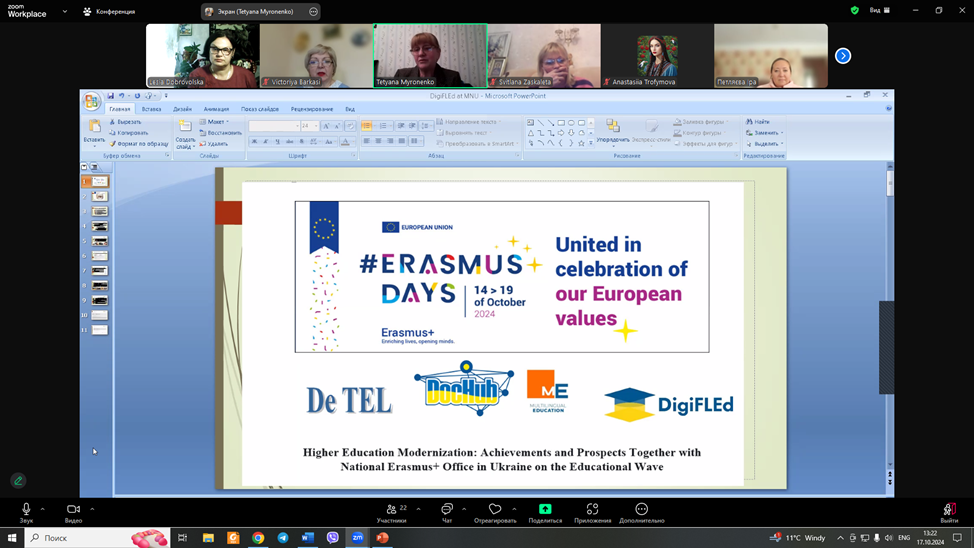Open the Конференция tab

[109, 11]
